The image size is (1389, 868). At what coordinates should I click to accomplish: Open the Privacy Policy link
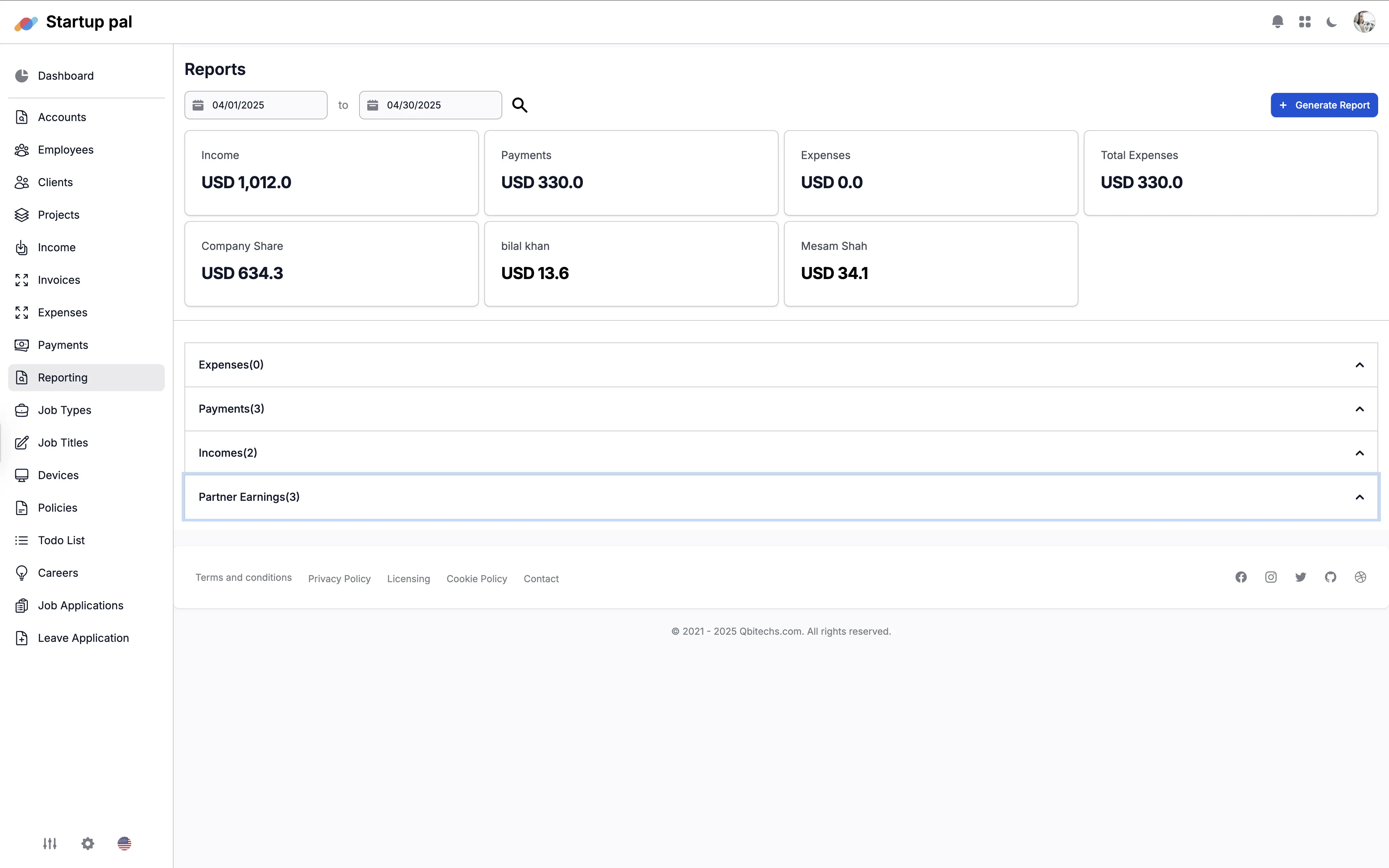point(339,579)
